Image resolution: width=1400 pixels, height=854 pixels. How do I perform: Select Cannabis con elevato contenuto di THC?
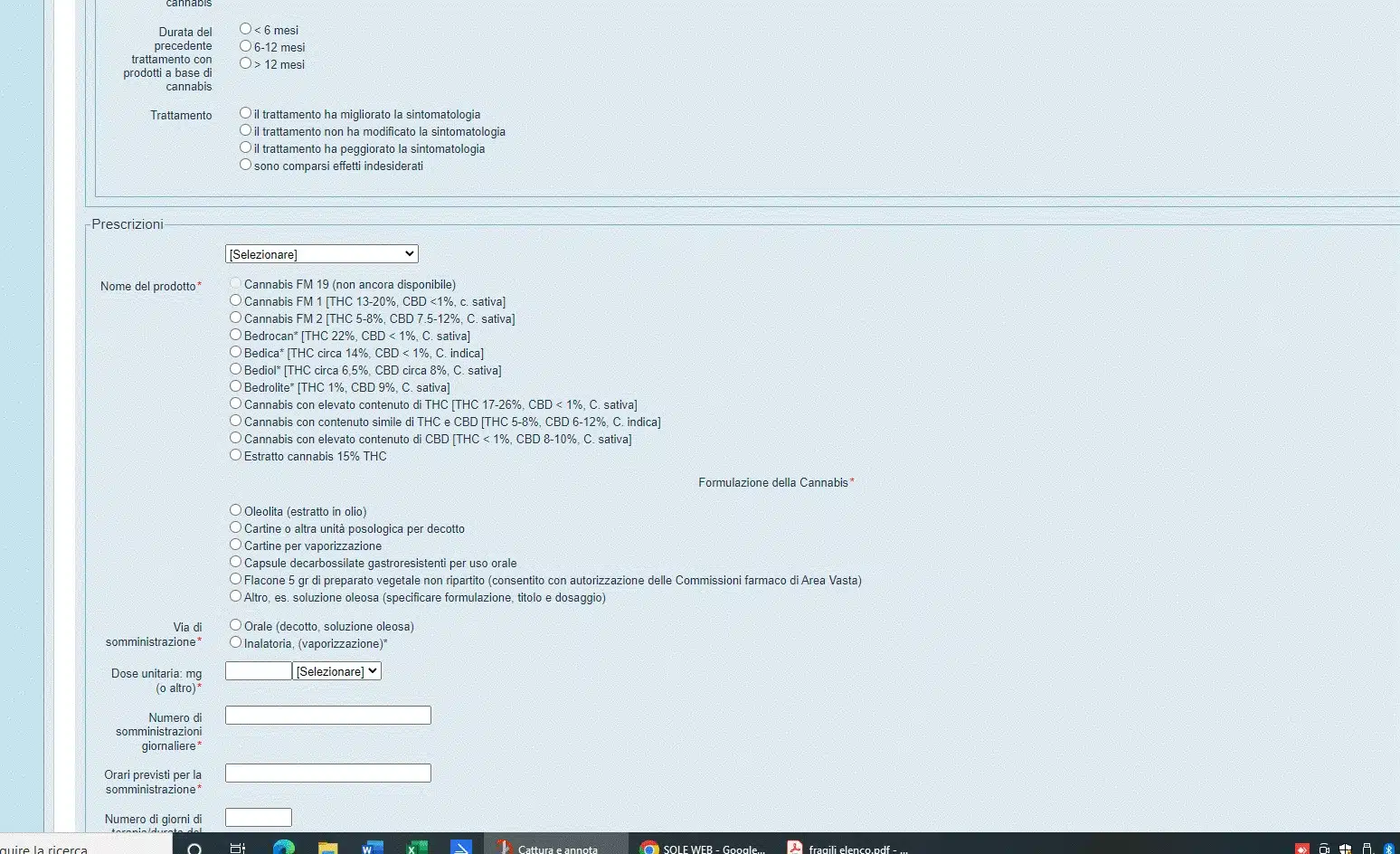pyautogui.click(x=235, y=403)
